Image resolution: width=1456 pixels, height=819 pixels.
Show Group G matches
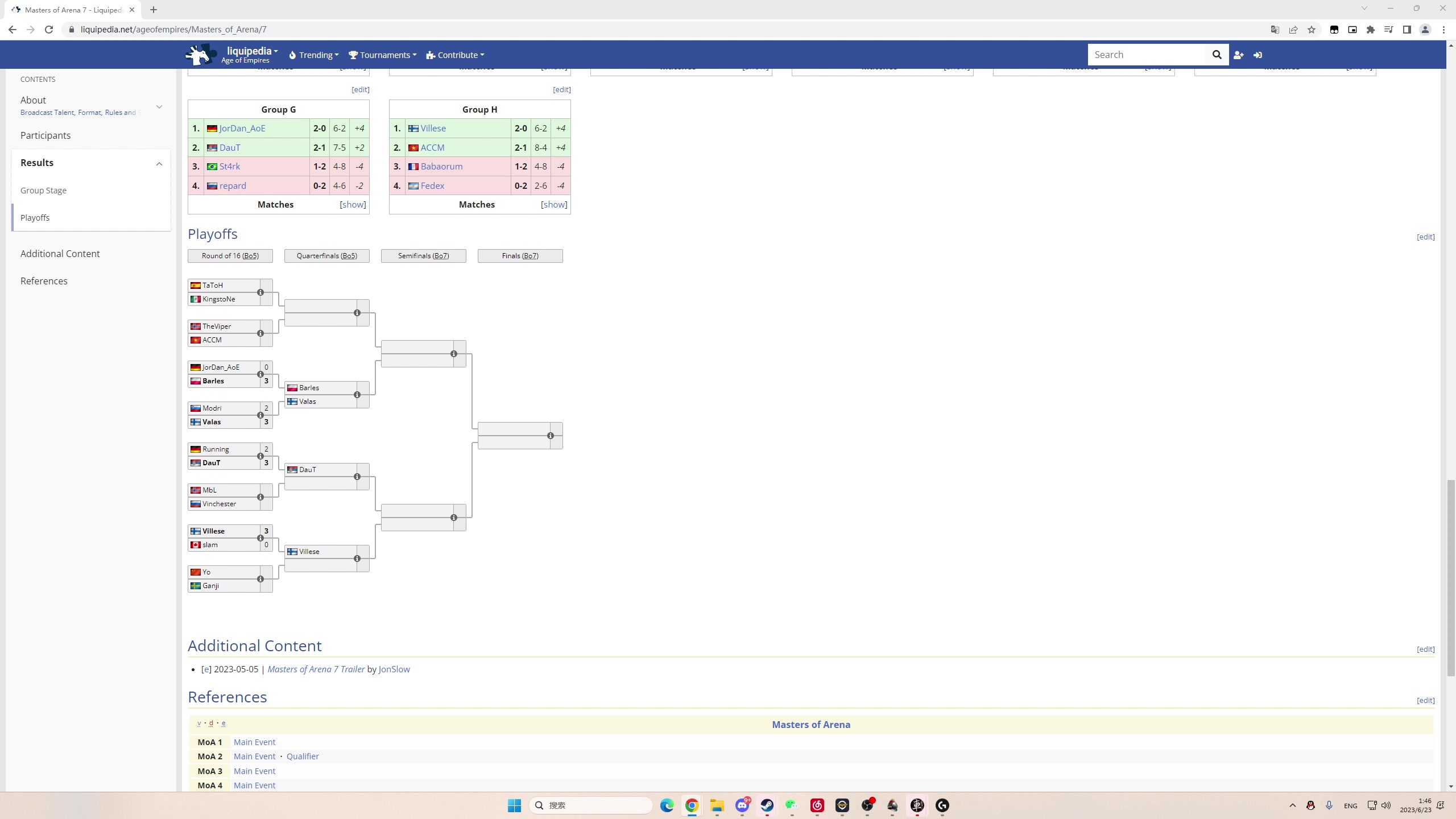pos(353,204)
